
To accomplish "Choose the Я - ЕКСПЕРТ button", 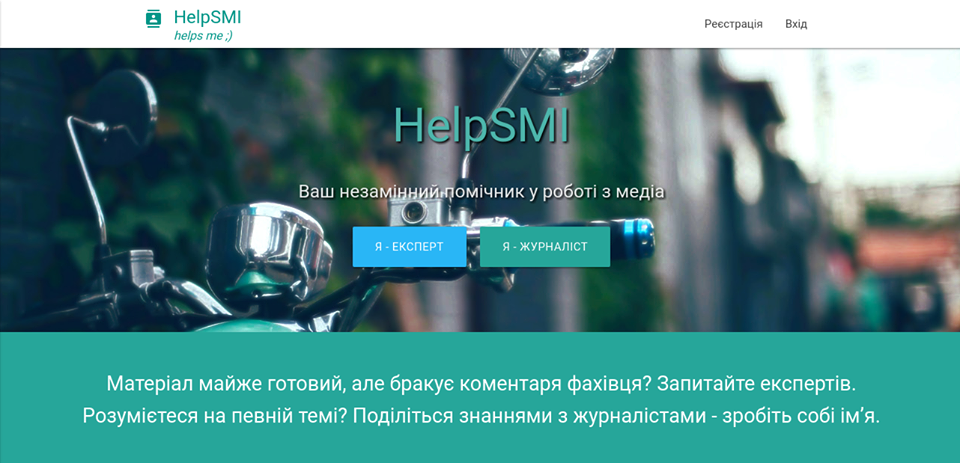I will tap(409, 247).
